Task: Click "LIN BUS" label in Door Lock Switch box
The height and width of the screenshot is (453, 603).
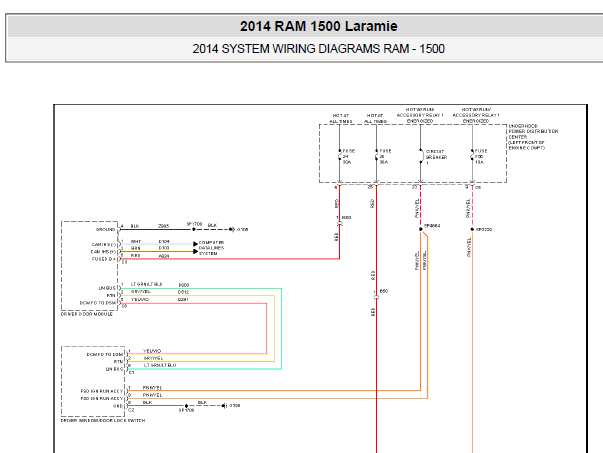Action: (114, 369)
